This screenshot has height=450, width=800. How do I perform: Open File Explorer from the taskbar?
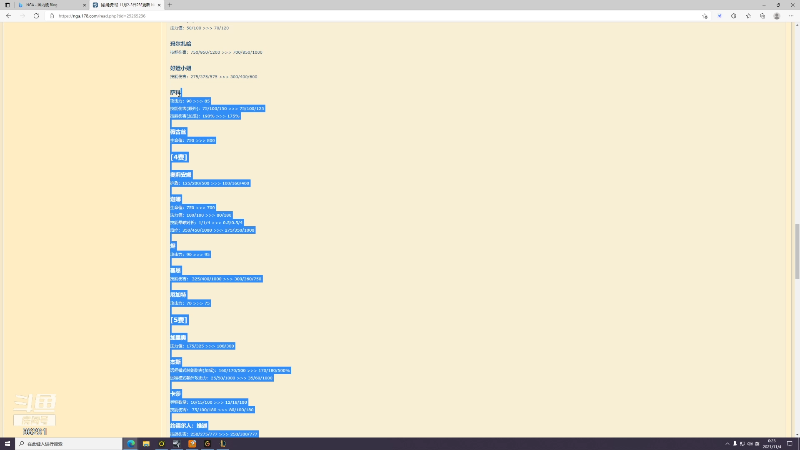(146, 444)
